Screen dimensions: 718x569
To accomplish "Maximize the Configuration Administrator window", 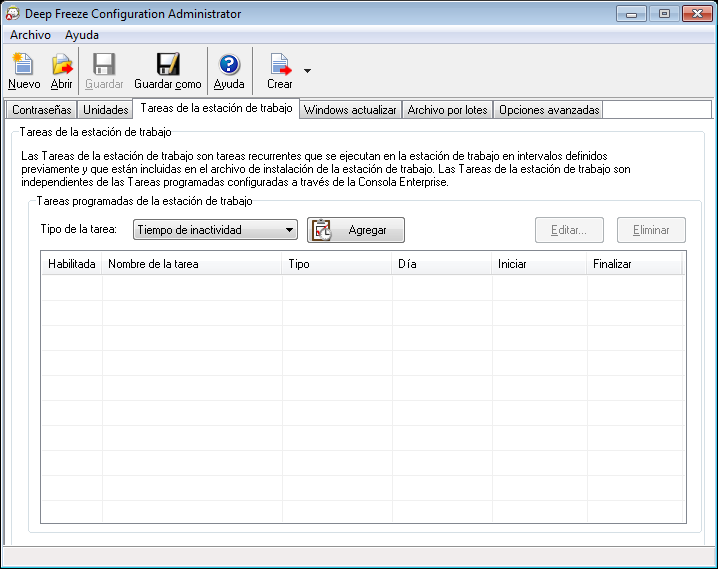I will click(663, 14).
